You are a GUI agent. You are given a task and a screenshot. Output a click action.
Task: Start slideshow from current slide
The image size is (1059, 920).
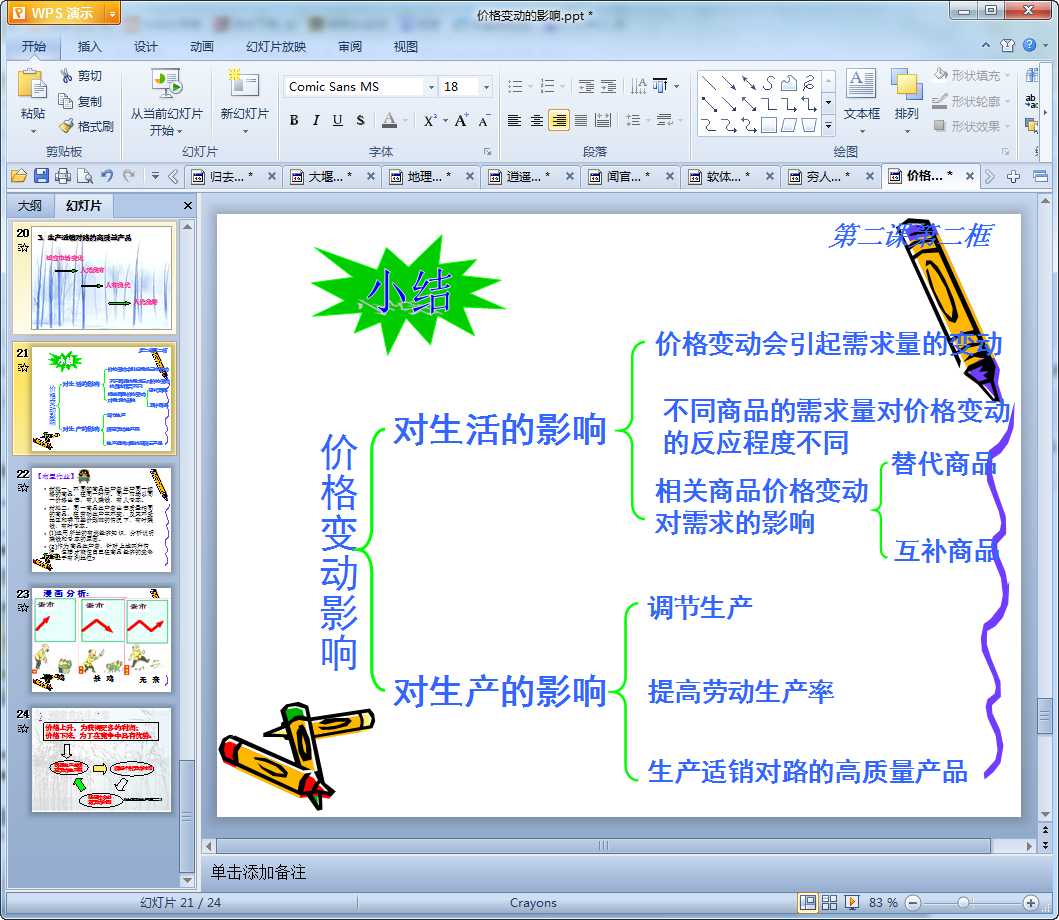[166, 101]
